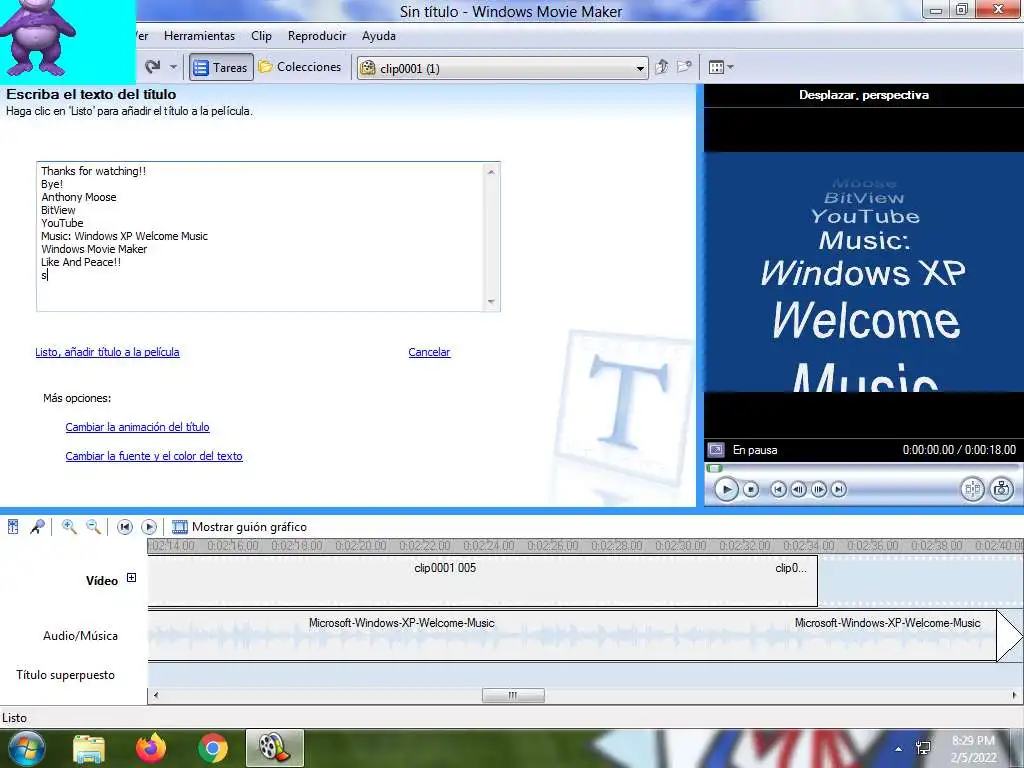The image size is (1024, 768).
Task: Click Movie Maker taskbar button
Action: (274, 748)
